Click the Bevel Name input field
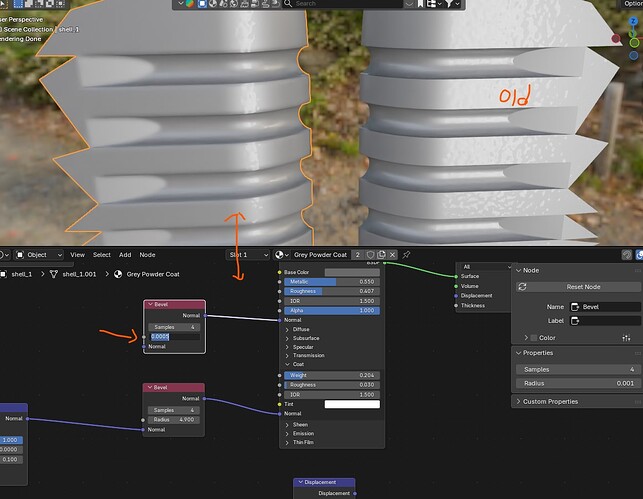Screen dimensions: 643x499 (x=605, y=307)
